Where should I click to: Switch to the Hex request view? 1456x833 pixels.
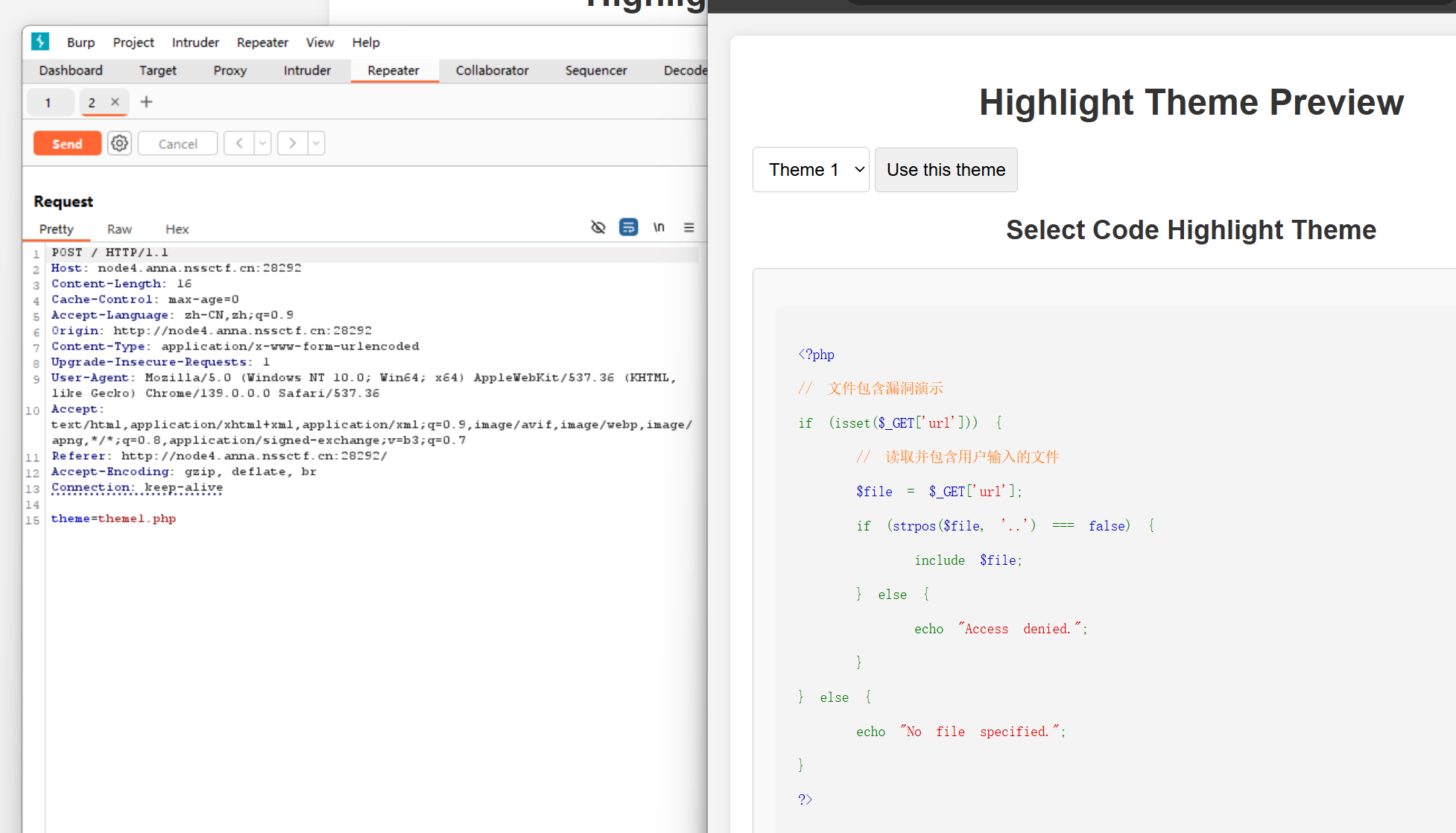pyautogui.click(x=177, y=229)
